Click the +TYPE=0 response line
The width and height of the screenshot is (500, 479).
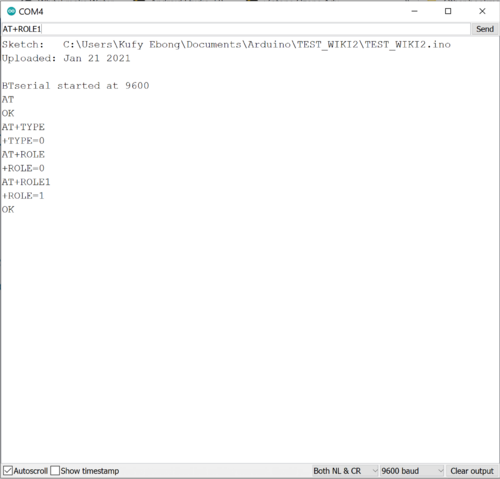[x=23, y=141]
